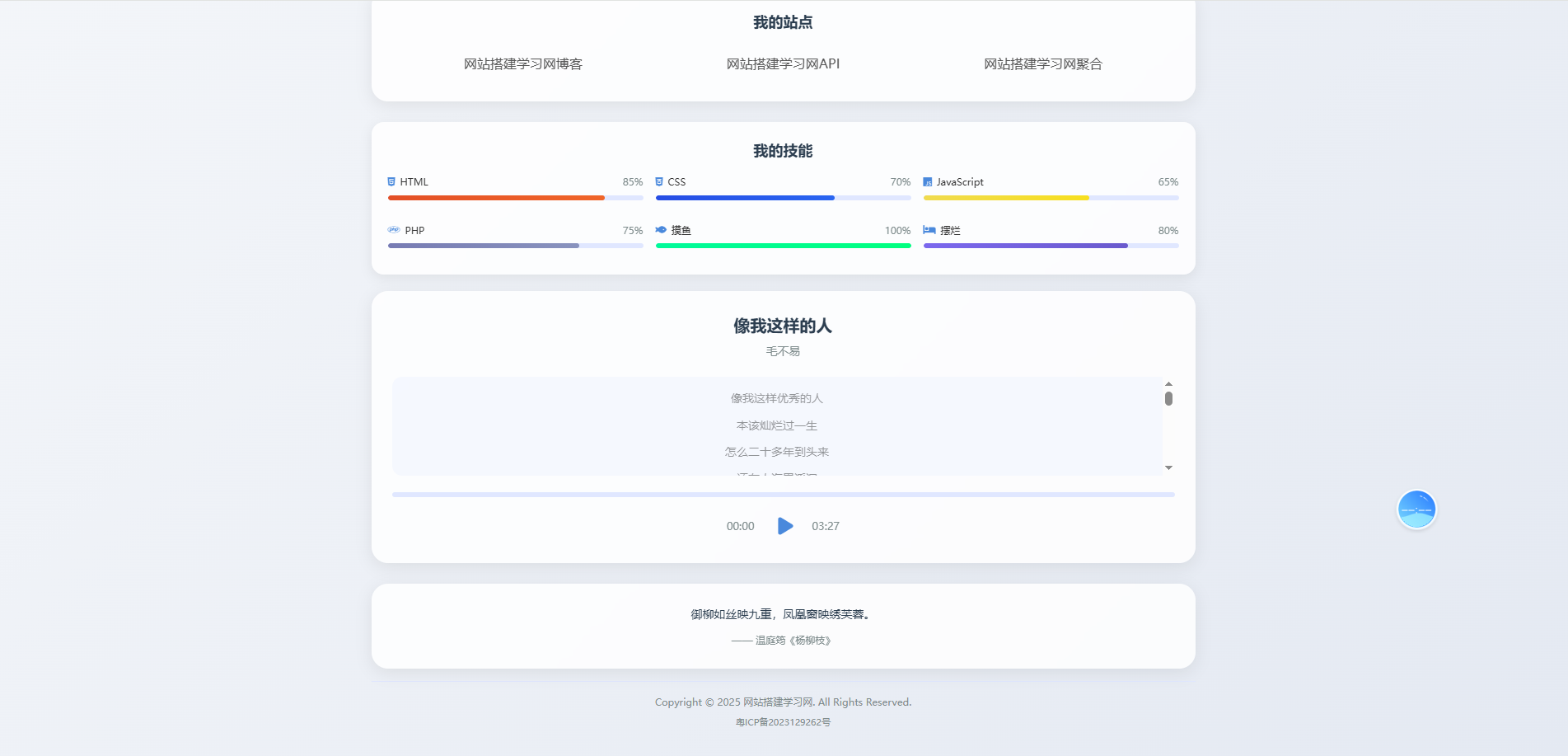Click the lyrics scrollbar thumb
This screenshot has height=756, width=1568.
tap(1168, 399)
